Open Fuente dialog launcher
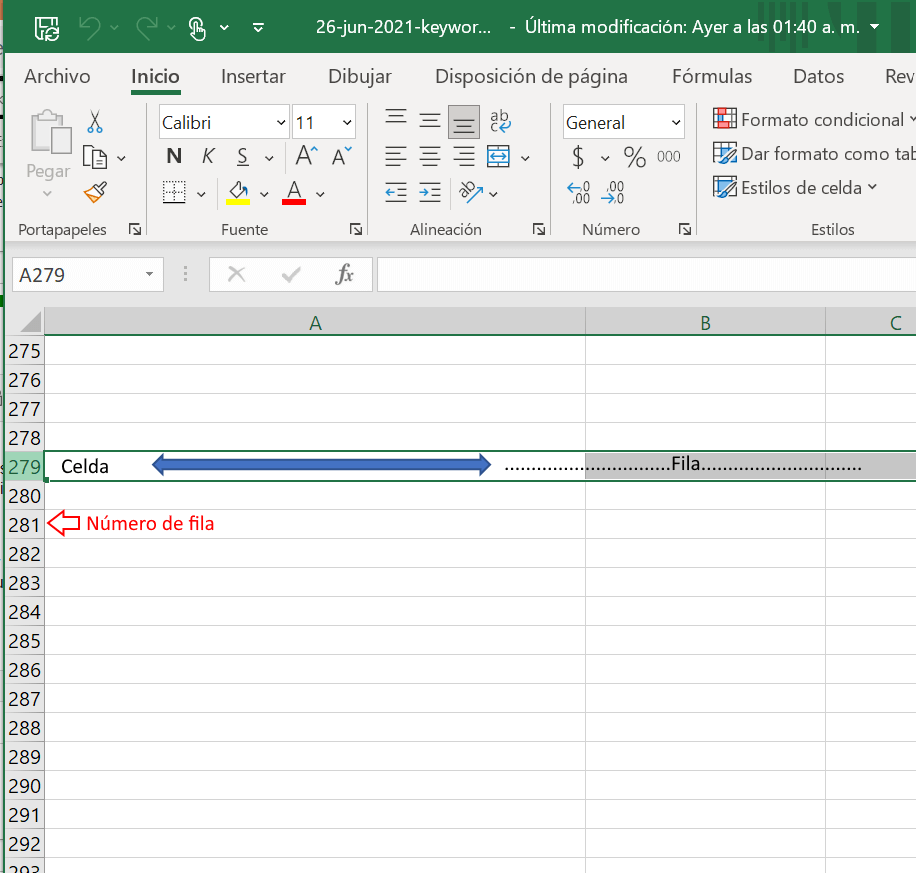The height and width of the screenshot is (873, 916). pyautogui.click(x=356, y=230)
